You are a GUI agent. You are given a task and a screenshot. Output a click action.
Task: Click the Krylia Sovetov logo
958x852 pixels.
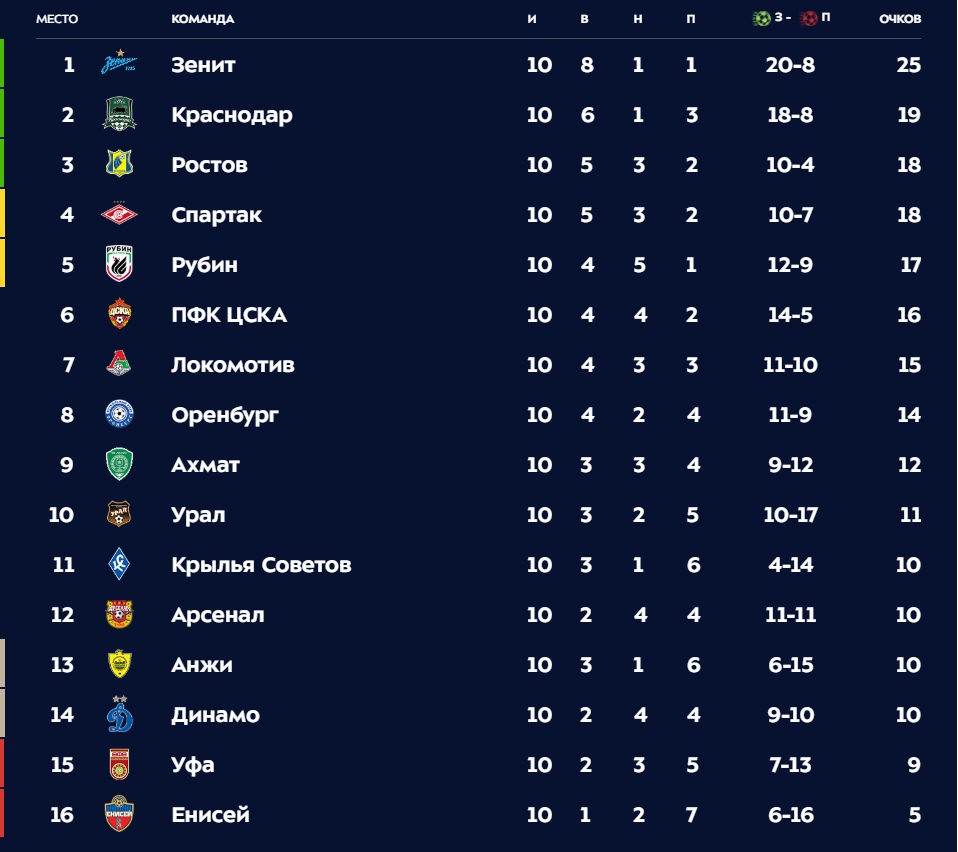pyautogui.click(x=120, y=565)
